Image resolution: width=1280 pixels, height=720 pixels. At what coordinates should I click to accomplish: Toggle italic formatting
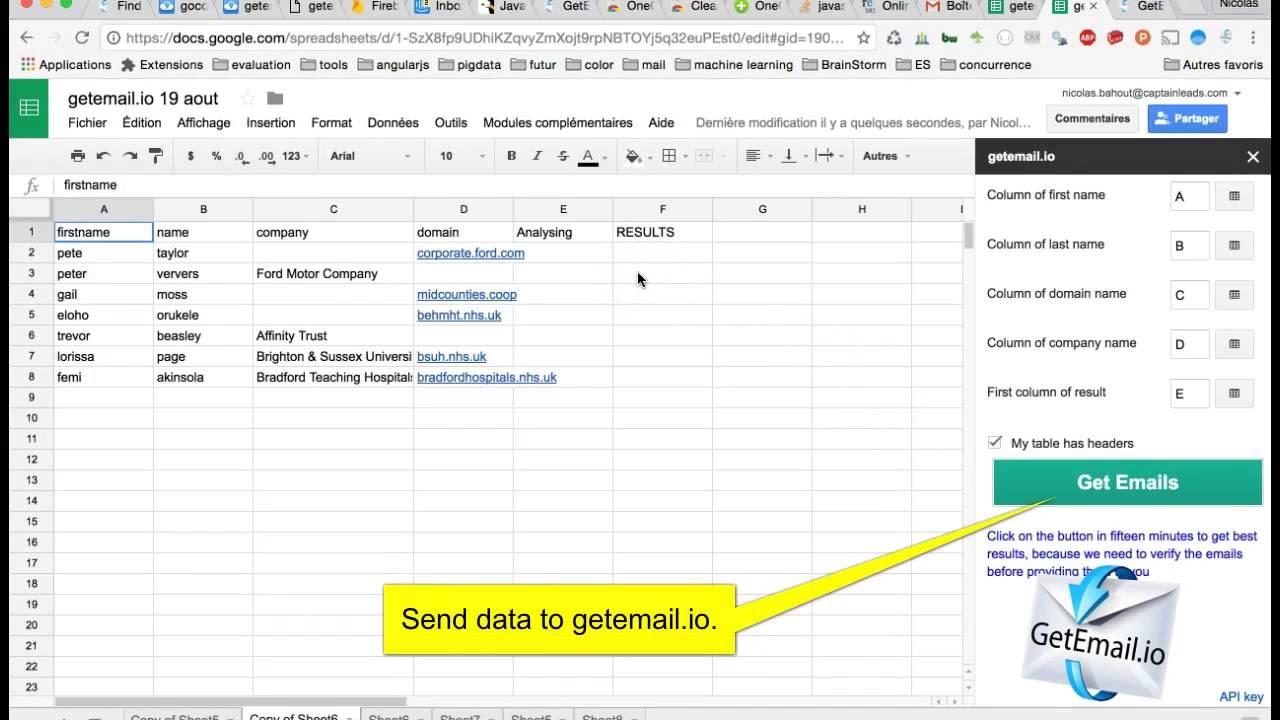[537, 156]
